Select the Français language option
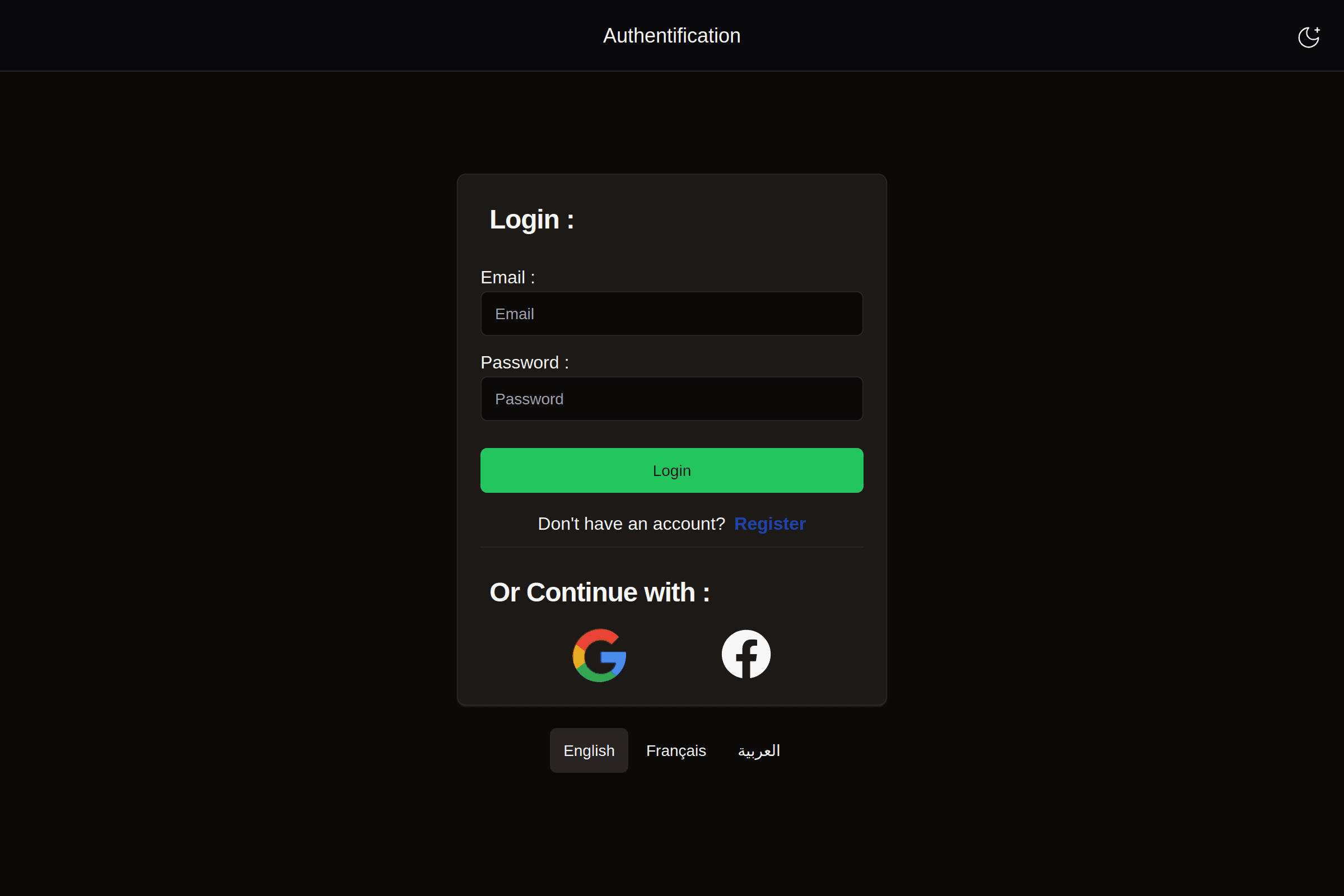This screenshot has width=1344, height=896. [x=676, y=751]
